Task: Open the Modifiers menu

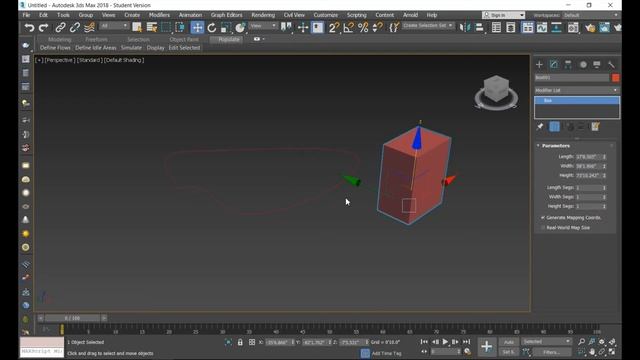Action: pyautogui.click(x=159, y=15)
